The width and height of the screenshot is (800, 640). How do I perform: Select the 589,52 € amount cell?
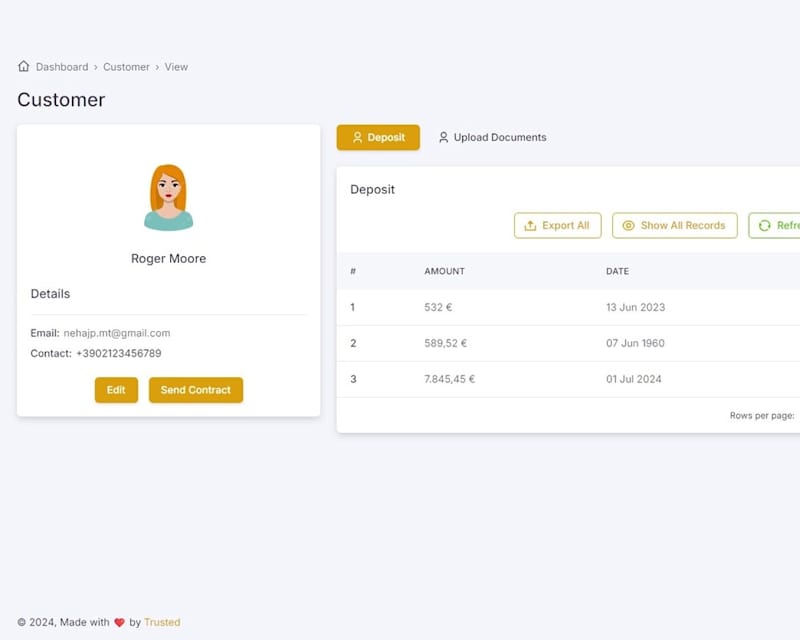coord(445,343)
